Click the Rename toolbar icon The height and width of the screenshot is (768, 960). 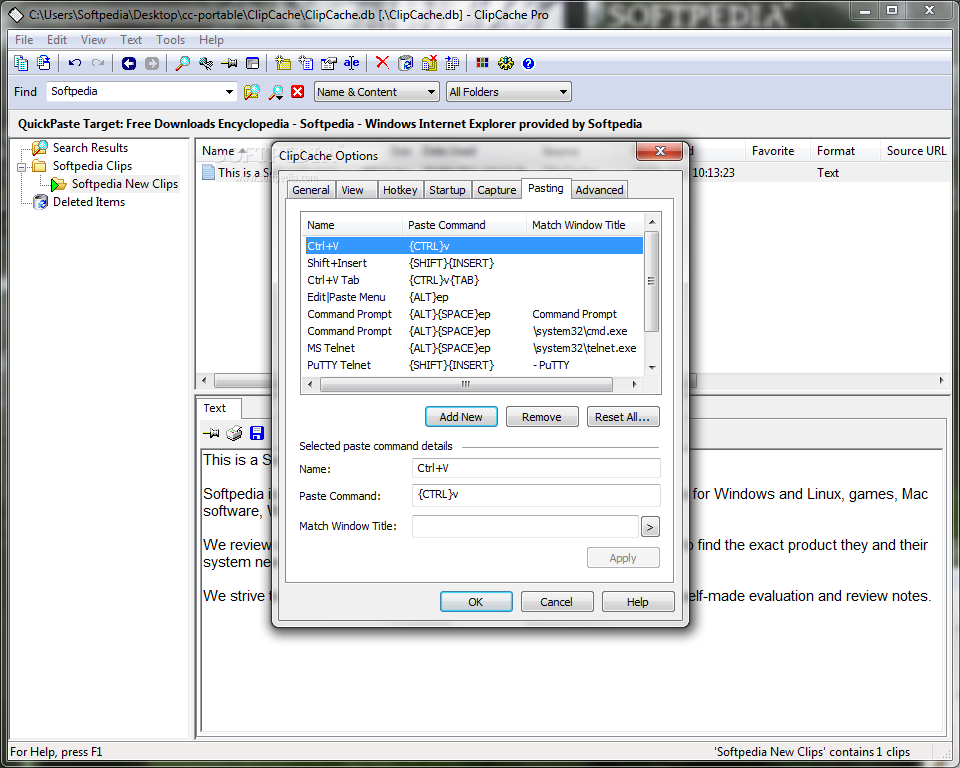(x=351, y=63)
